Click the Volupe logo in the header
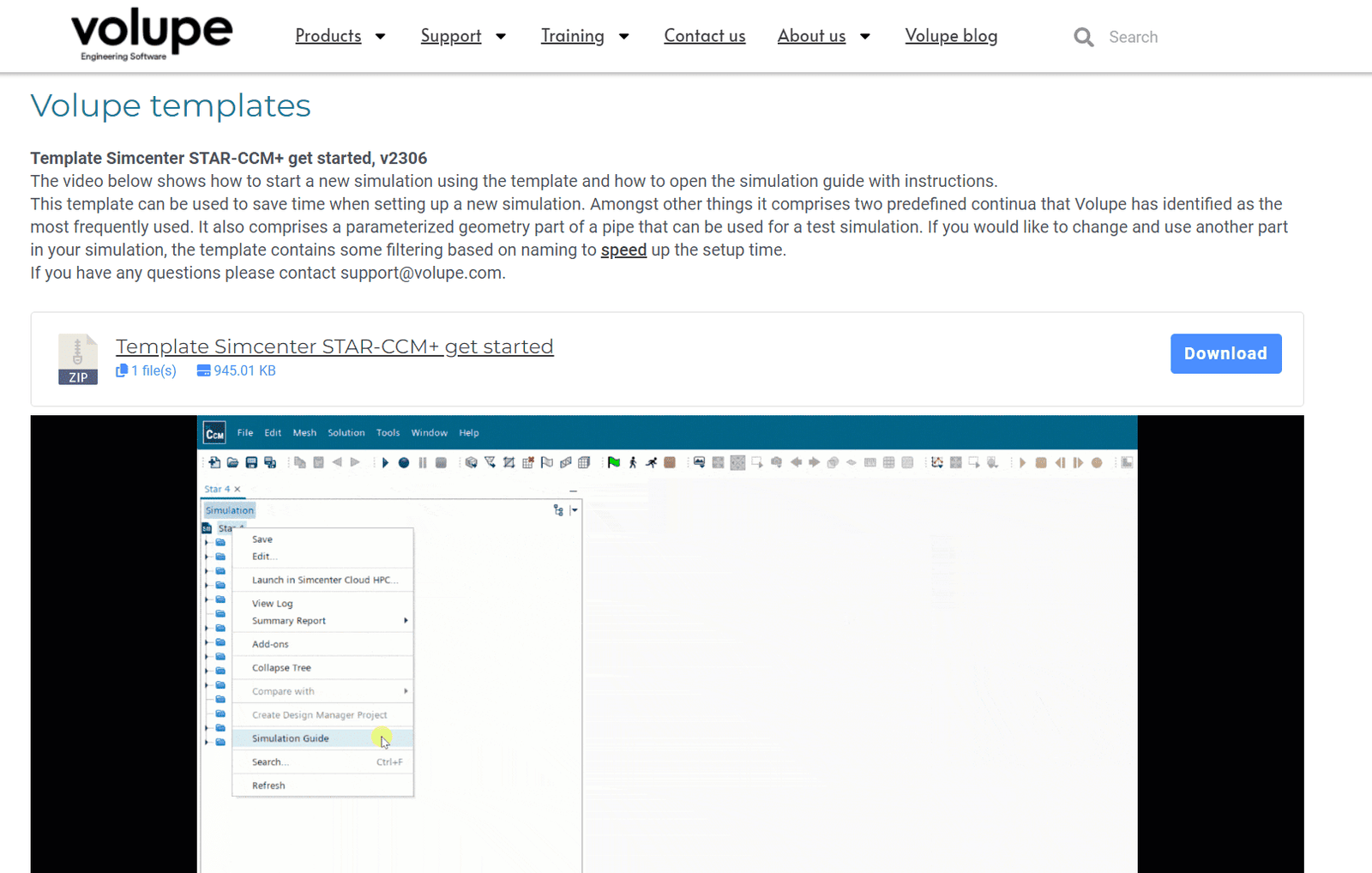This screenshot has height=873, width=1372. coord(151,34)
